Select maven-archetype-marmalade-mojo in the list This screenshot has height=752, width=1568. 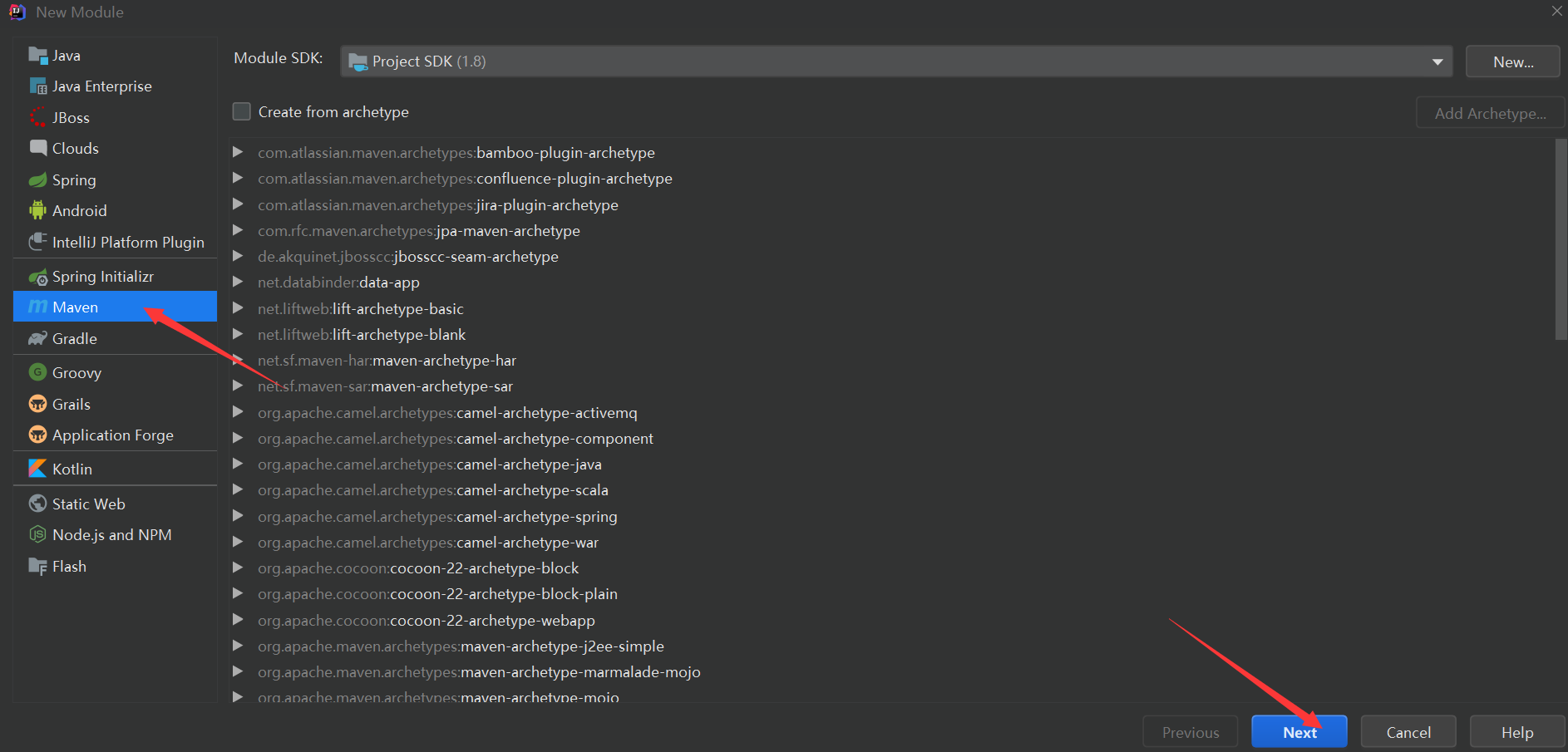tap(479, 671)
